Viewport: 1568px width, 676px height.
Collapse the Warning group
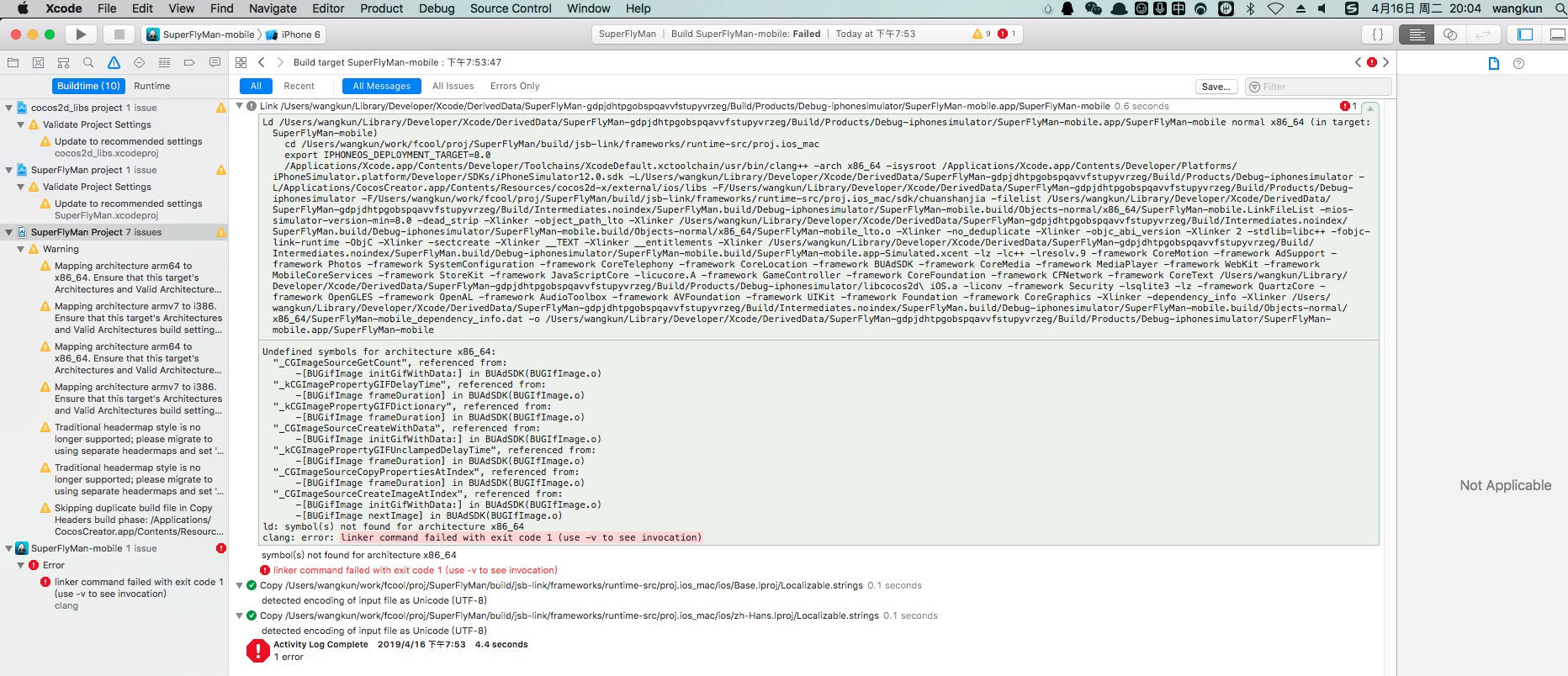pyautogui.click(x=21, y=249)
